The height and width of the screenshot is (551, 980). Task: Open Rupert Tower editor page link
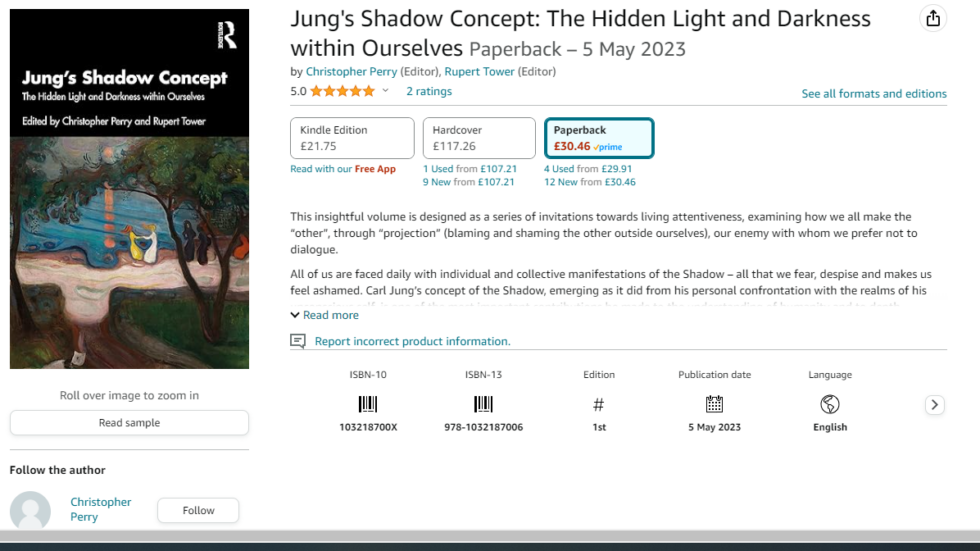point(479,71)
